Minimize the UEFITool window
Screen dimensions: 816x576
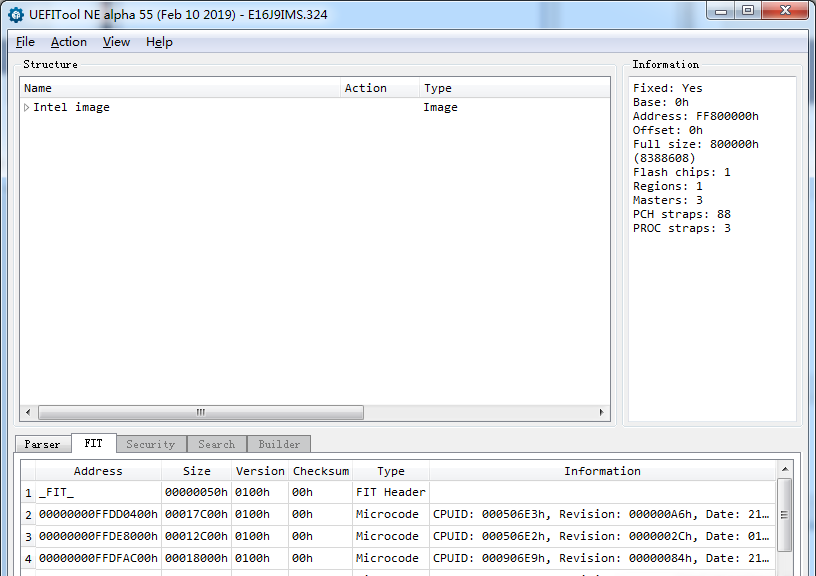(x=721, y=11)
